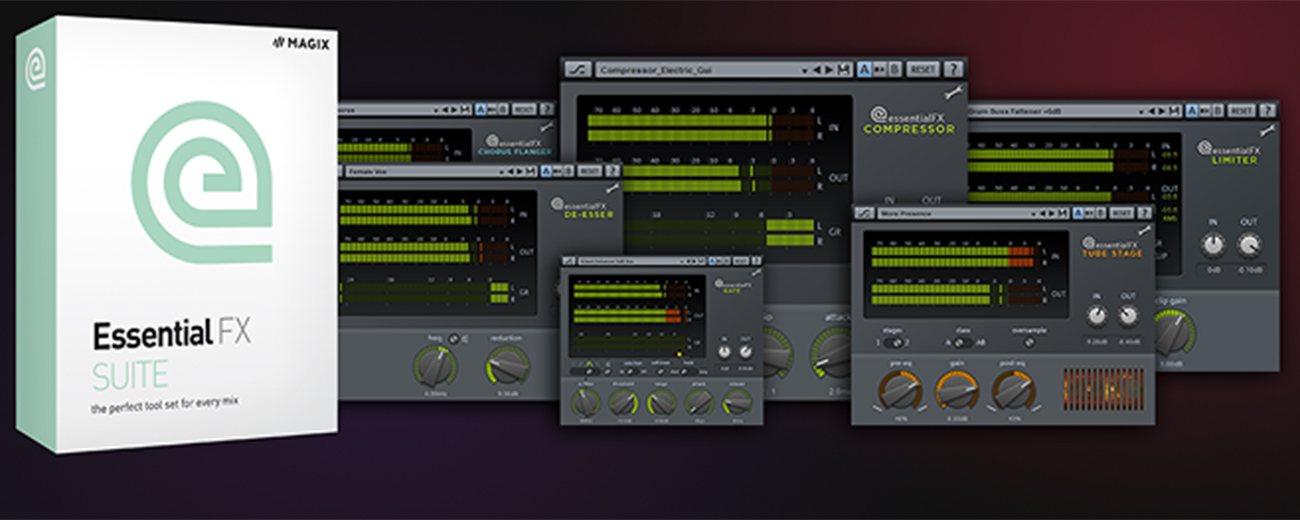The image size is (1300, 520).
Task: Click the Compressor attack knob
Action: [x=832, y=355]
